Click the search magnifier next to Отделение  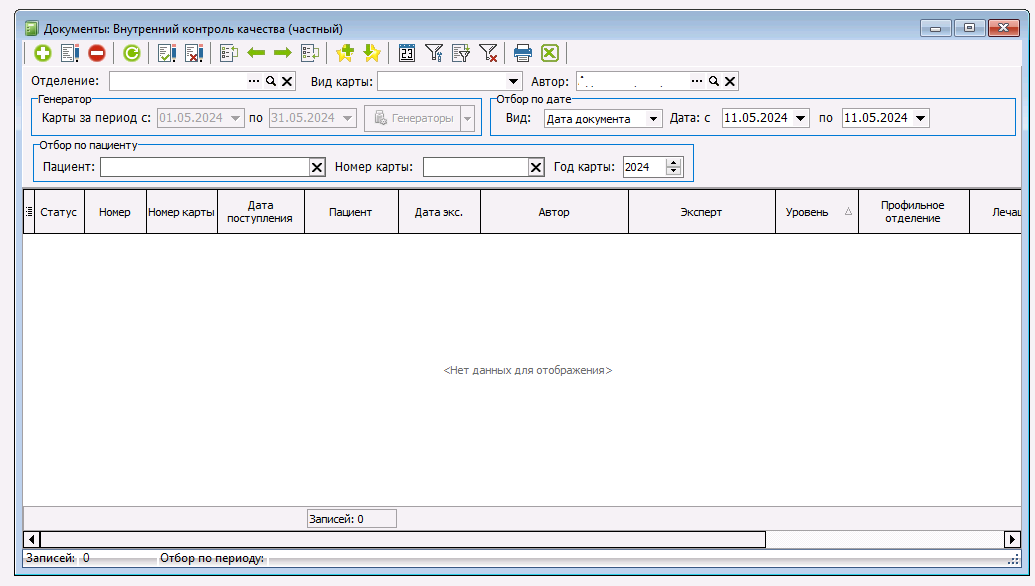270,82
